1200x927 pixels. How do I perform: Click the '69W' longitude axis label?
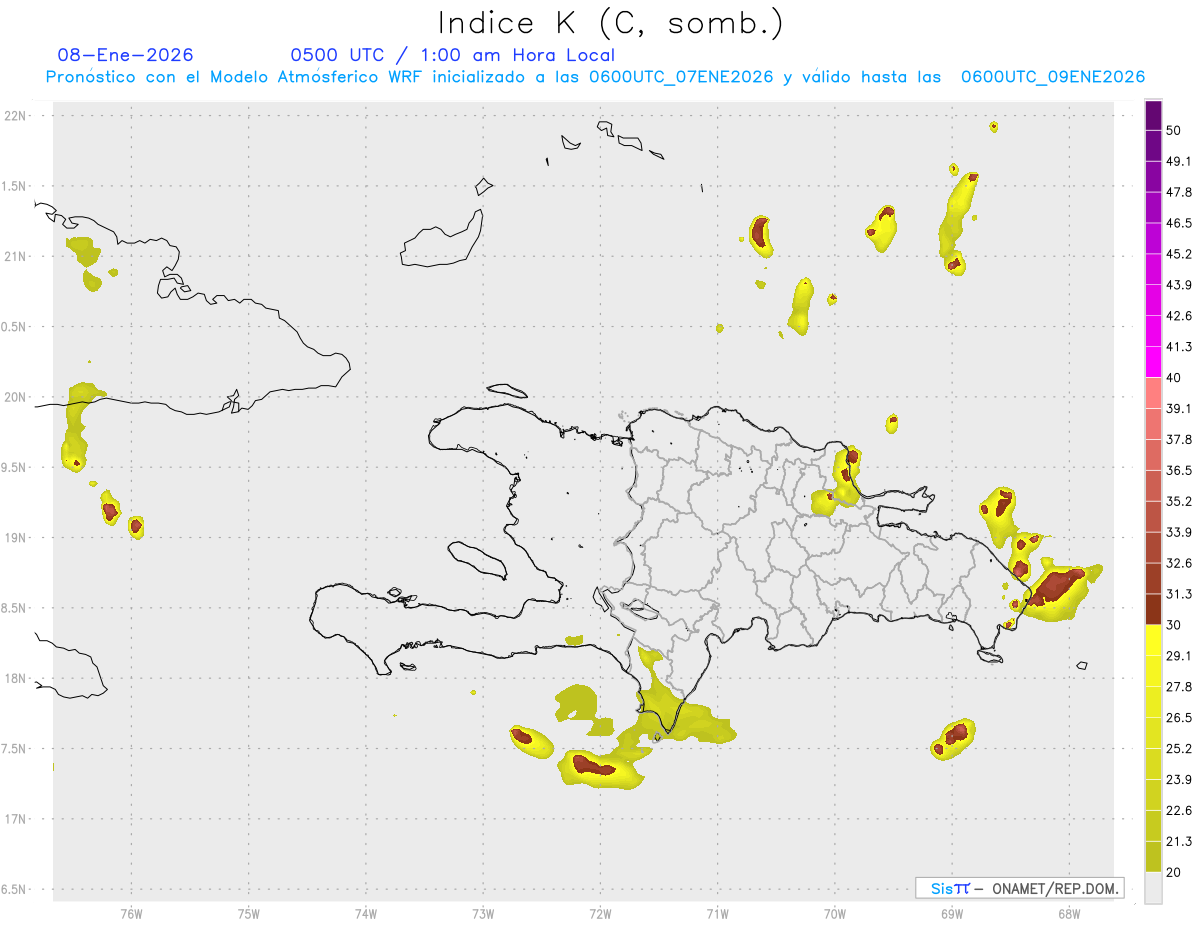tap(952, 913)
